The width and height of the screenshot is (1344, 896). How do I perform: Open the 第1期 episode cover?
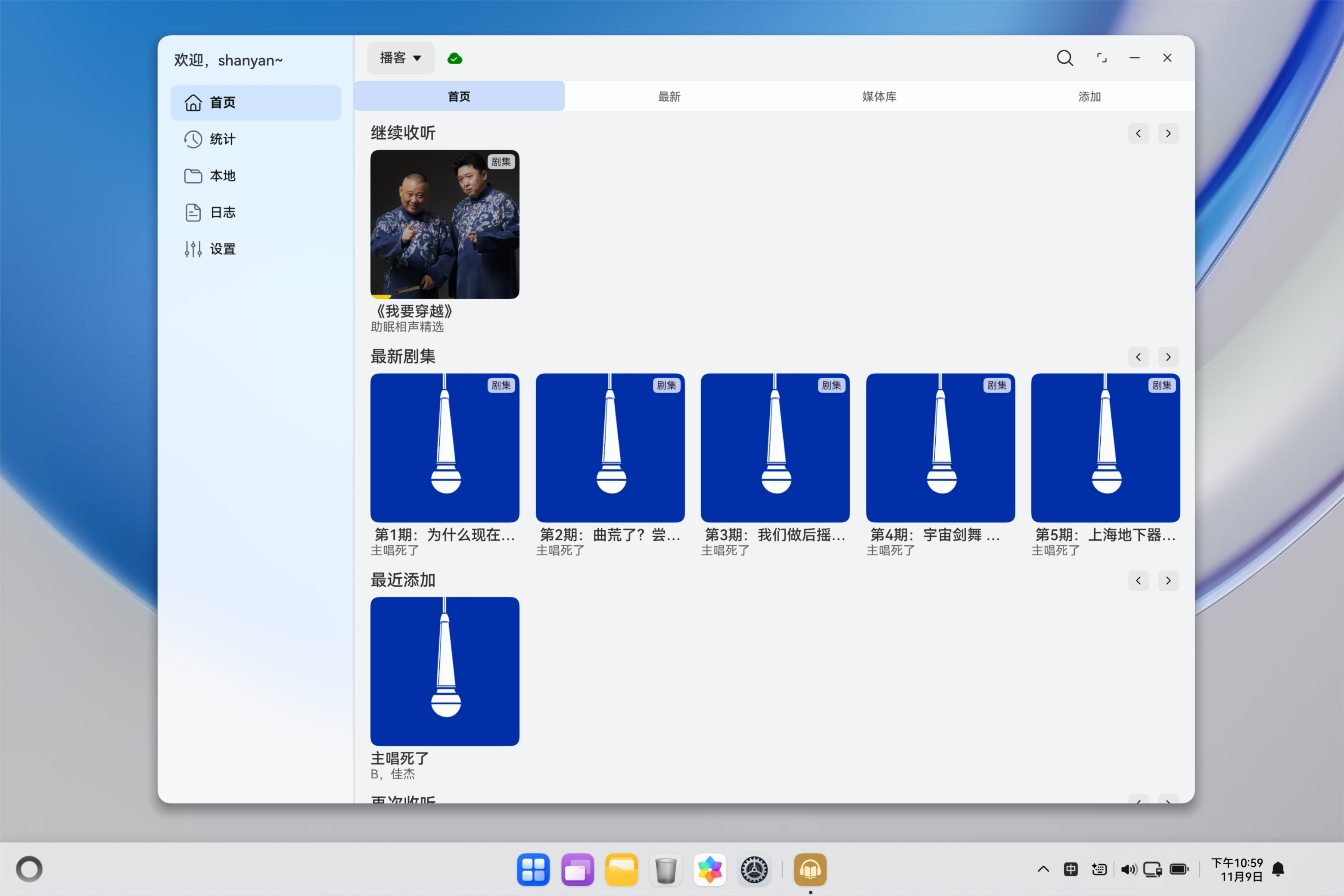[x=445, y=448]
